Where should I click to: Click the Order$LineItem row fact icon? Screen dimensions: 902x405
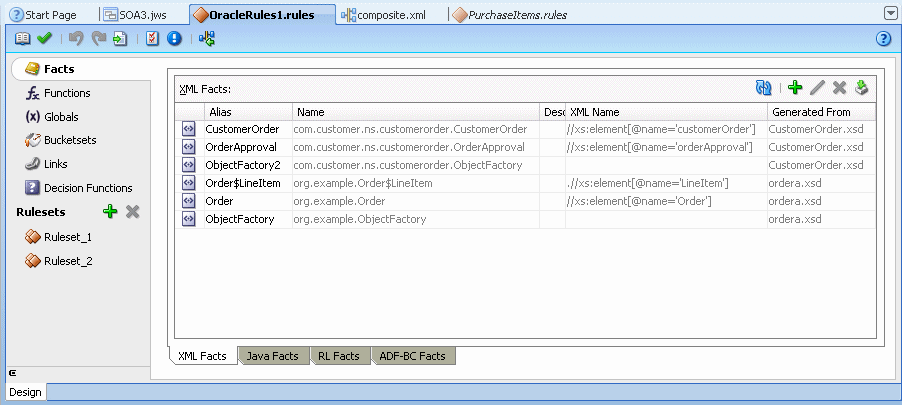pos(189,183)
